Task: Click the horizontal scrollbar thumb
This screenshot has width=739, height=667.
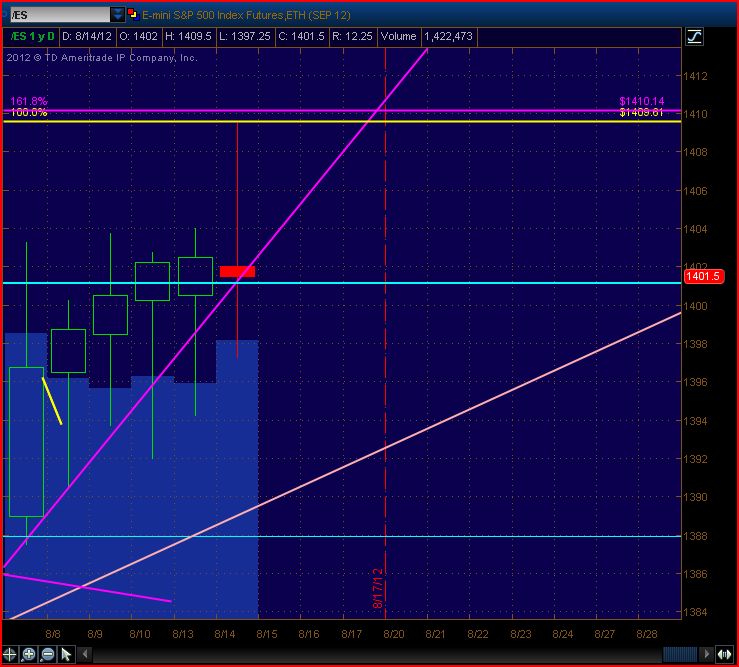Action: [680, 654]
